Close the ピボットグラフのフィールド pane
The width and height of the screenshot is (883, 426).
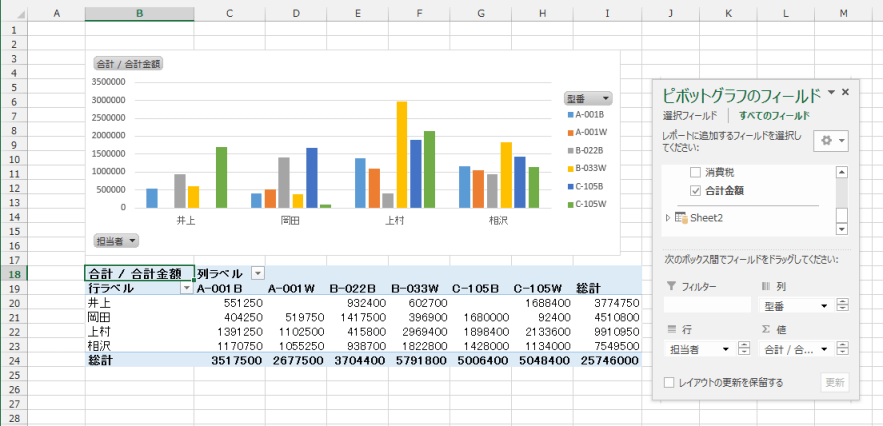(x=845, y=93)
